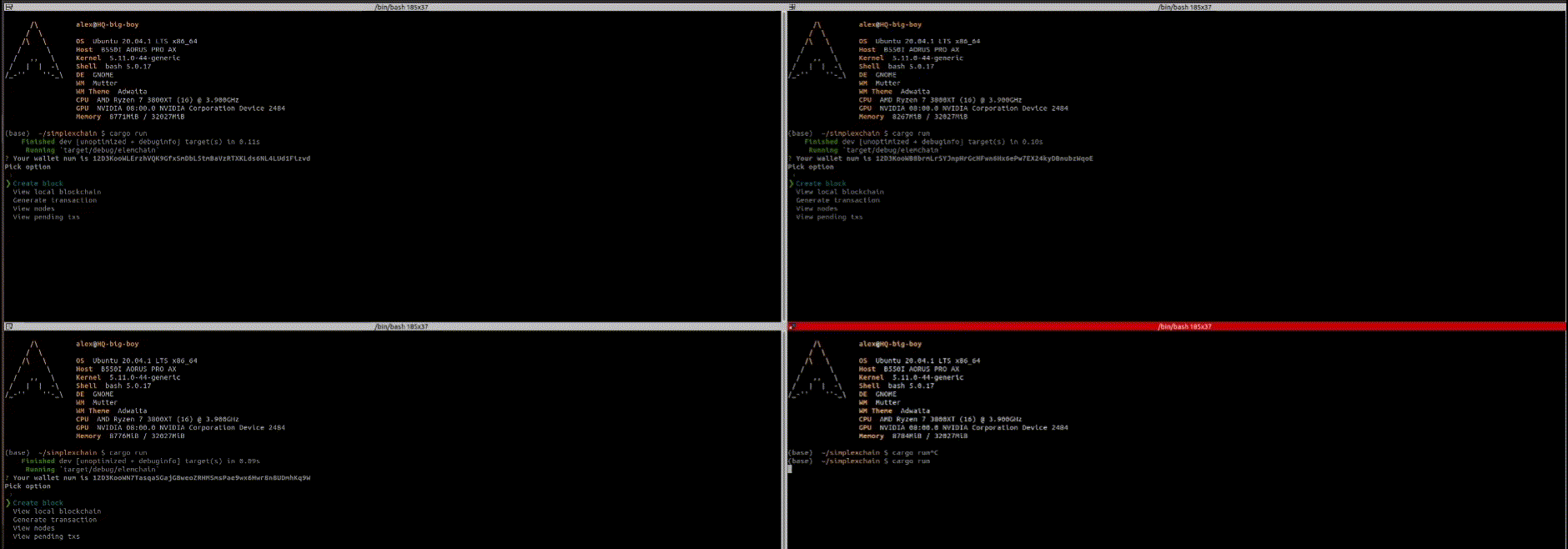Focus top-right pane via its /bin/bash title
1568x549 pixels.
[1184, 7]
